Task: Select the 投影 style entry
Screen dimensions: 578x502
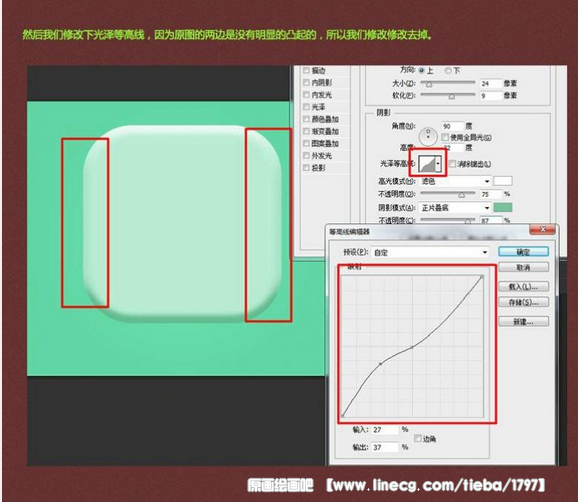Action: (x=318, y=168)
